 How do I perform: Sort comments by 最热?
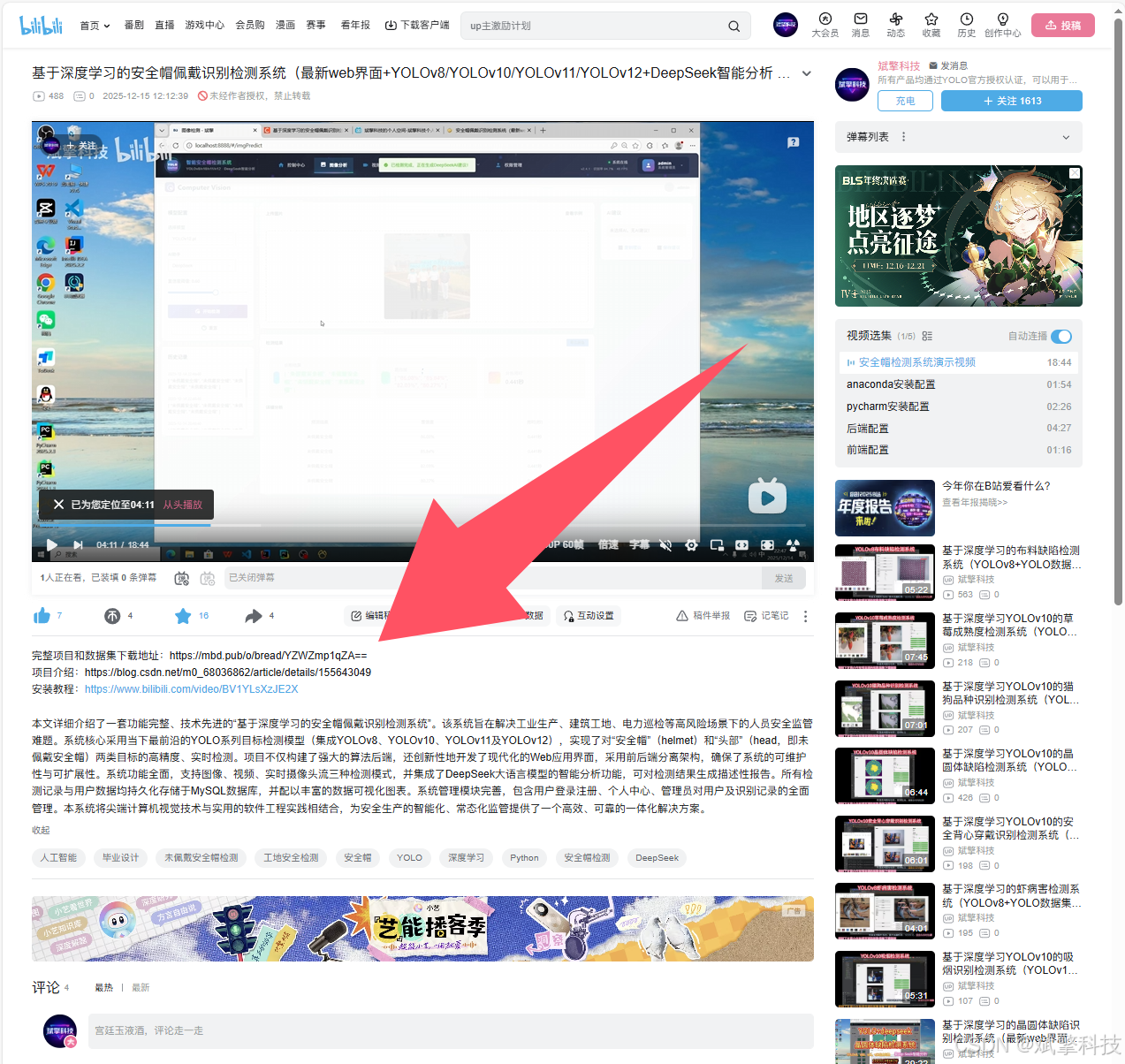pyautogui.click(x=104, y=987)
